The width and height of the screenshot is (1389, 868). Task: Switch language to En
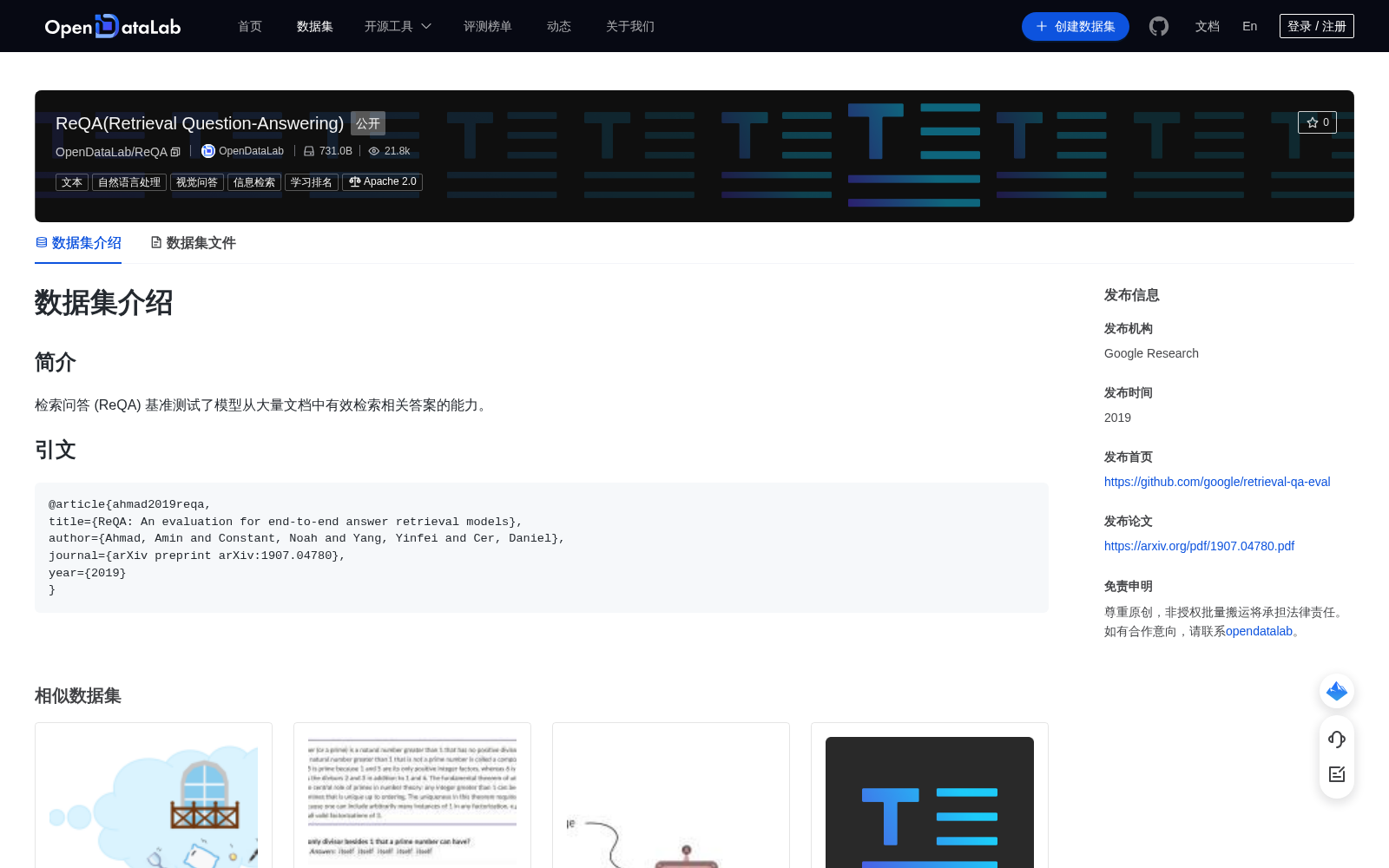click(x=1250, y=26)
